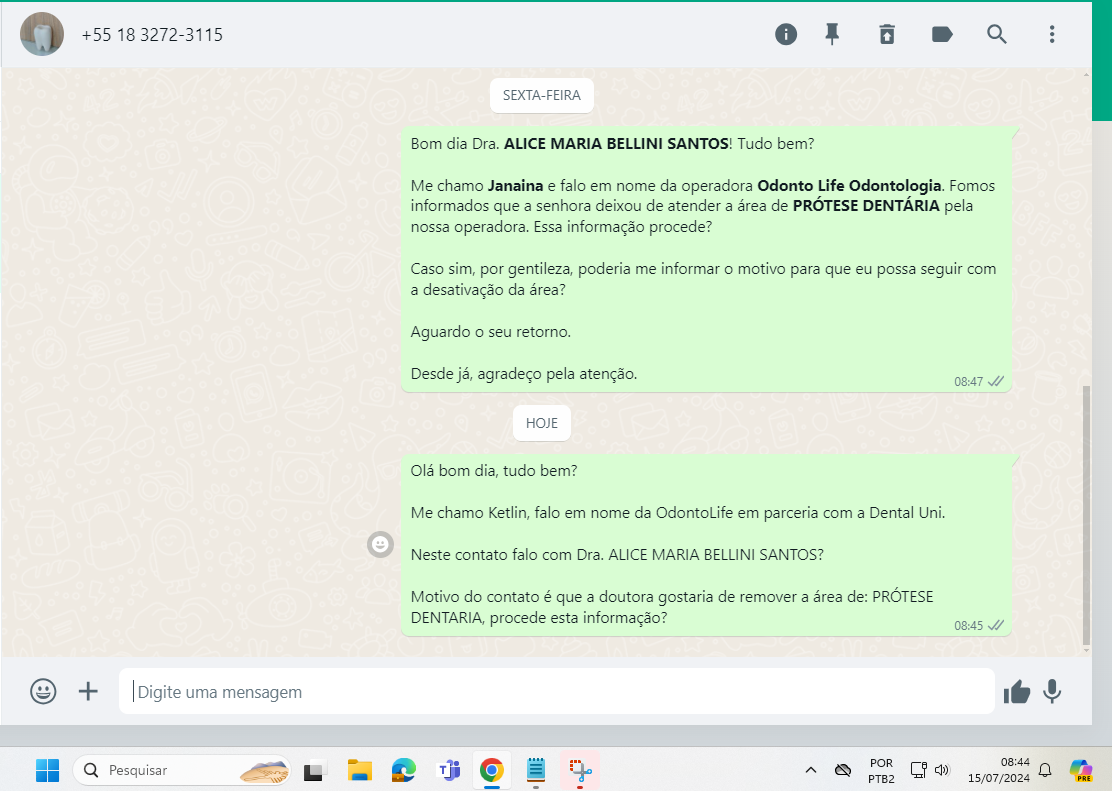Launch Microsoft Edge from taskbar

pos(404,770)
